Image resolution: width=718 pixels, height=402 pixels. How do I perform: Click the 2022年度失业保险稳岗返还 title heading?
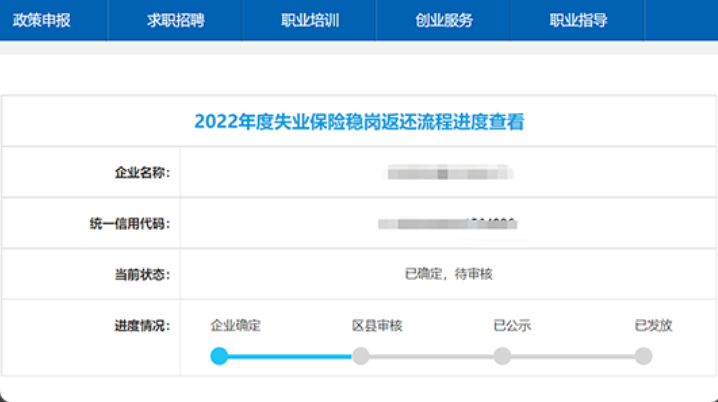click(x=359, y=122)
